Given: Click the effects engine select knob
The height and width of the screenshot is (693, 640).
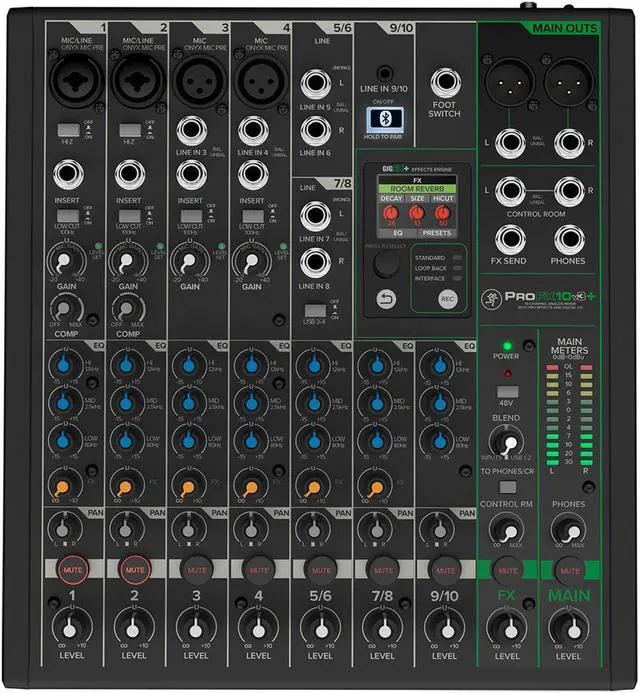Looking at the screenshot, I should 386,264.
